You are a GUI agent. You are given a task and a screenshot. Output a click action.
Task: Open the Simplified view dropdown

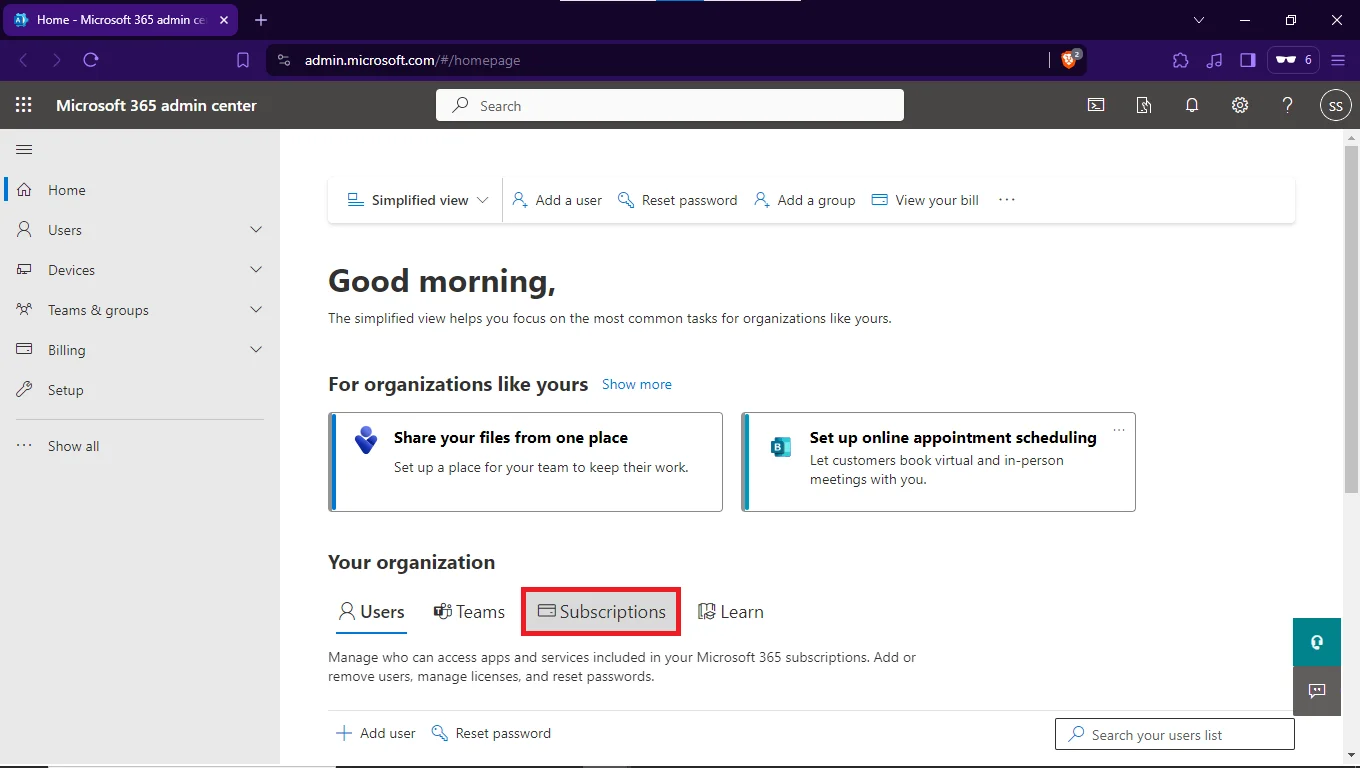pos(418,200)
